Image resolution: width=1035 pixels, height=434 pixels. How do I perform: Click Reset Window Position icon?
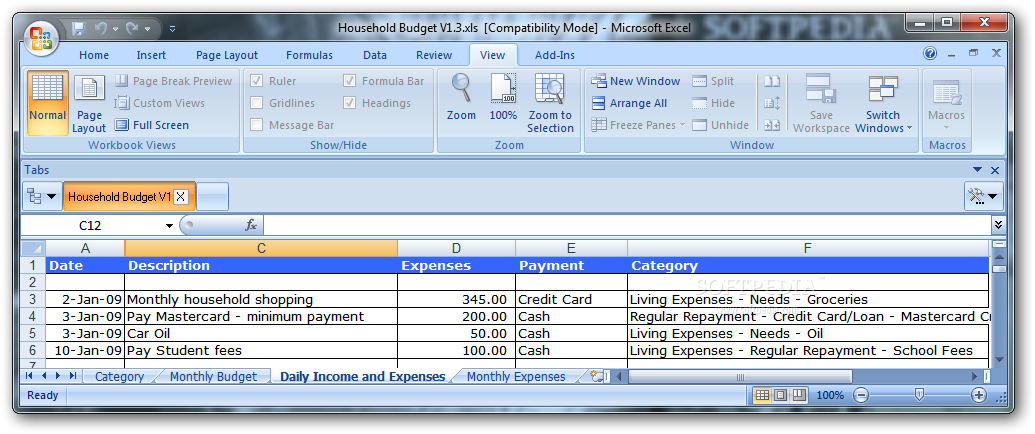coord(772,125)
